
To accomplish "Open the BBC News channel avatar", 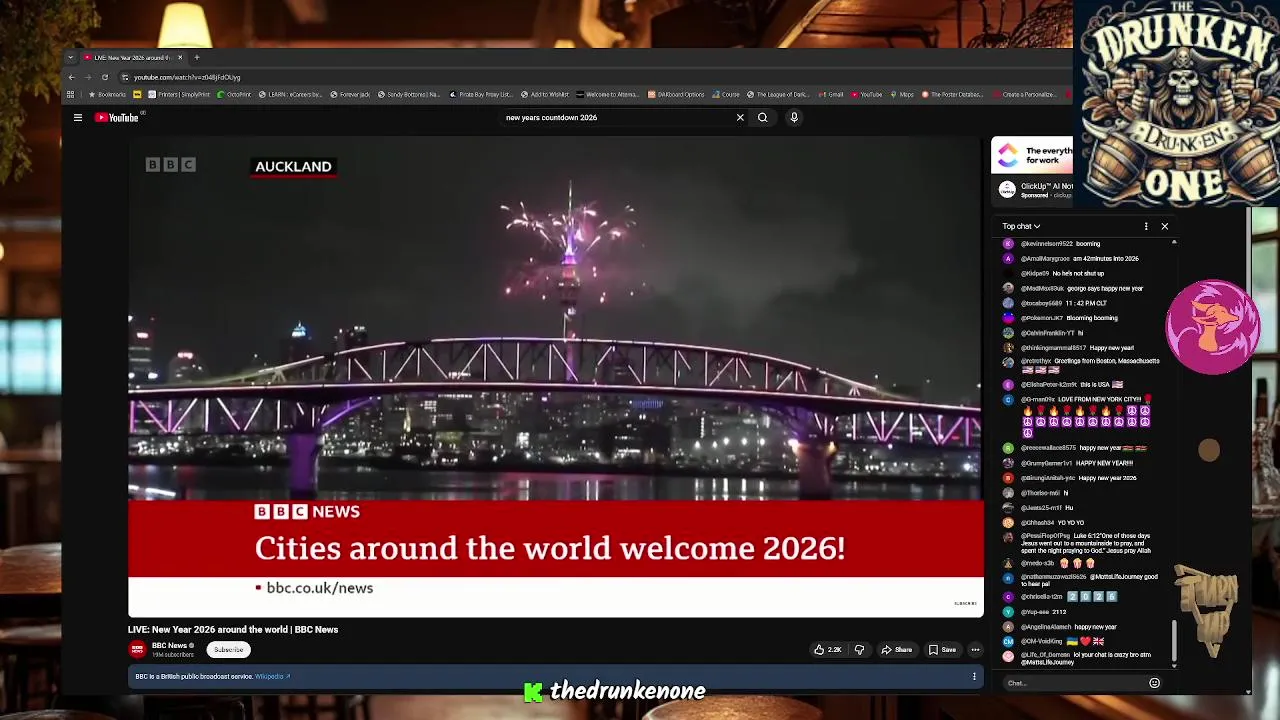I will click(137, 650).
